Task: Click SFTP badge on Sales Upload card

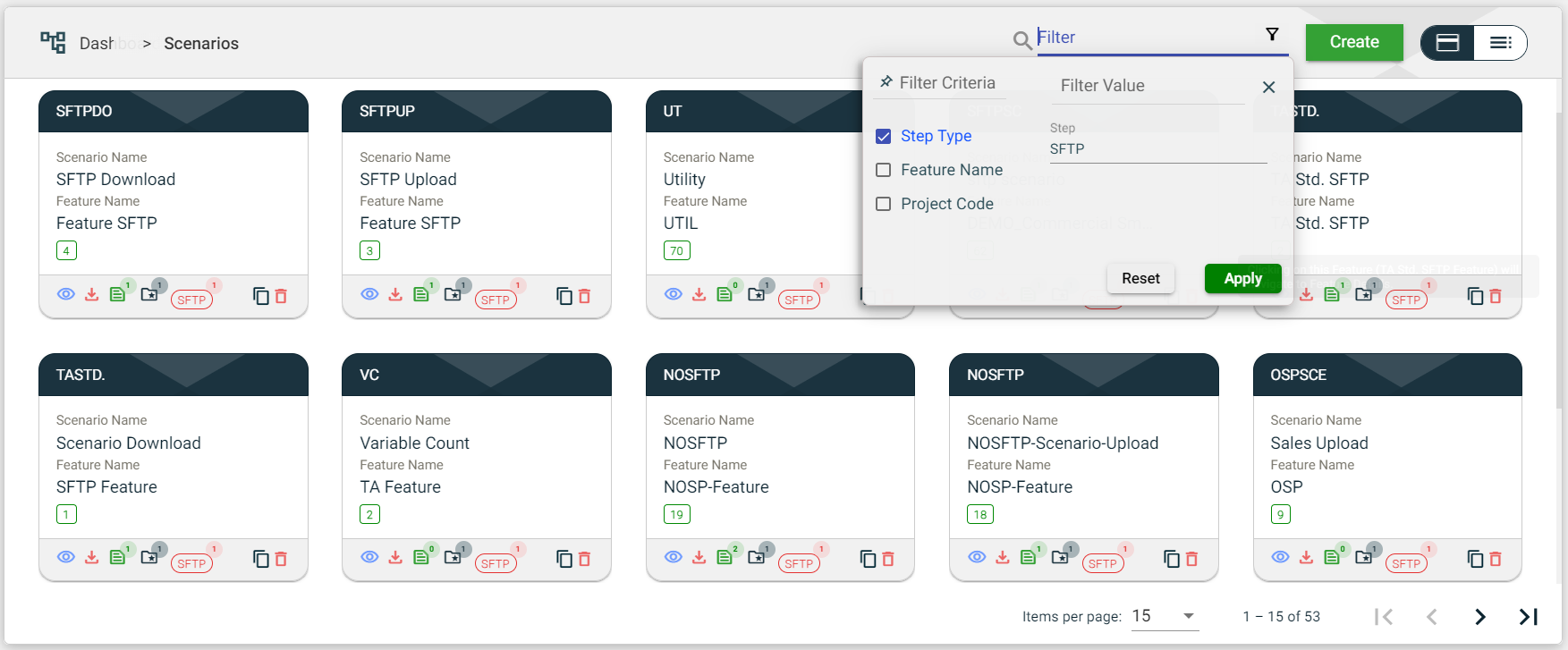Action: (1405, 563)
